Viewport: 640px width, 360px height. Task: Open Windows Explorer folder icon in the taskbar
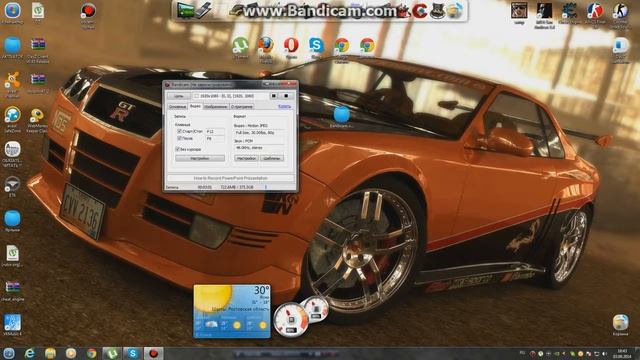(50, 353)
